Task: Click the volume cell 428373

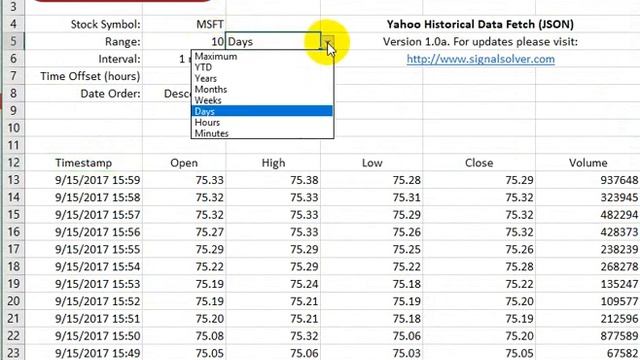Action: pos(588,232)
